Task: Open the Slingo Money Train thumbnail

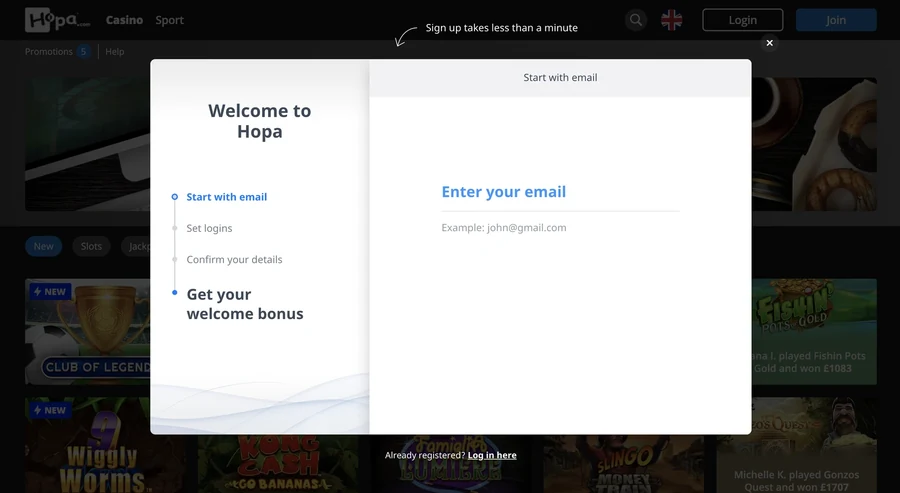Action: point(624,464)
